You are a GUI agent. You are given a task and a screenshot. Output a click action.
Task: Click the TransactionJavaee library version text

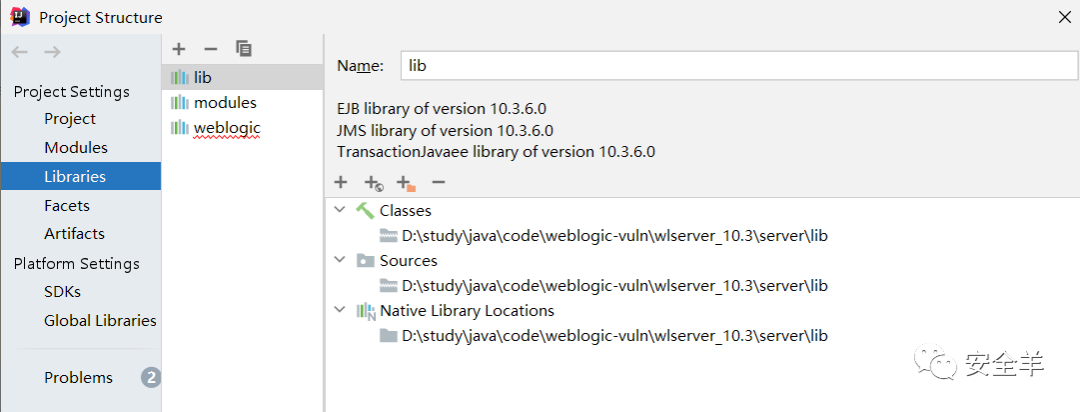pyautogui.click(x=496, y=152)
